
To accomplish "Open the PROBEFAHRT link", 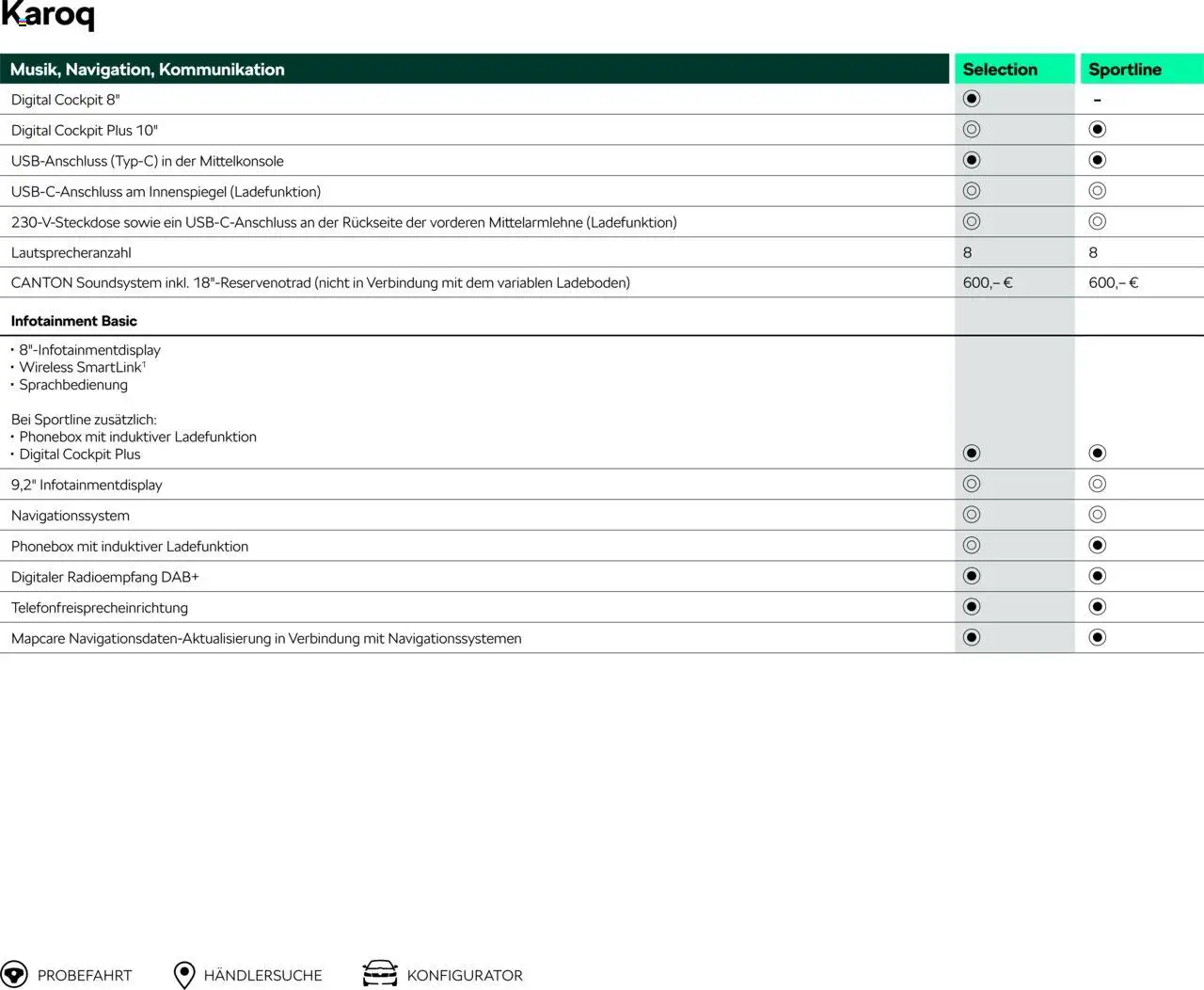I will pyautogui.click(x=85, y=976).
